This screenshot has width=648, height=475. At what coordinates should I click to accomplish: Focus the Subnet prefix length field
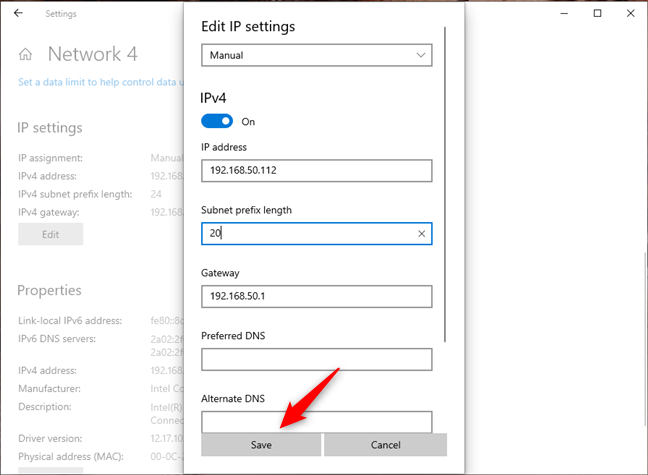pos(305,234)
